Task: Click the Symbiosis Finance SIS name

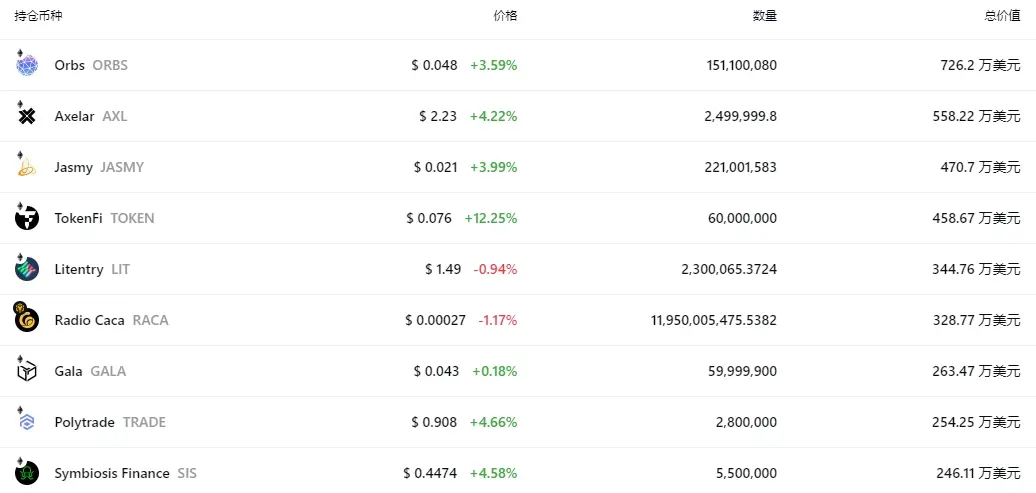Action: coord(125,473)
